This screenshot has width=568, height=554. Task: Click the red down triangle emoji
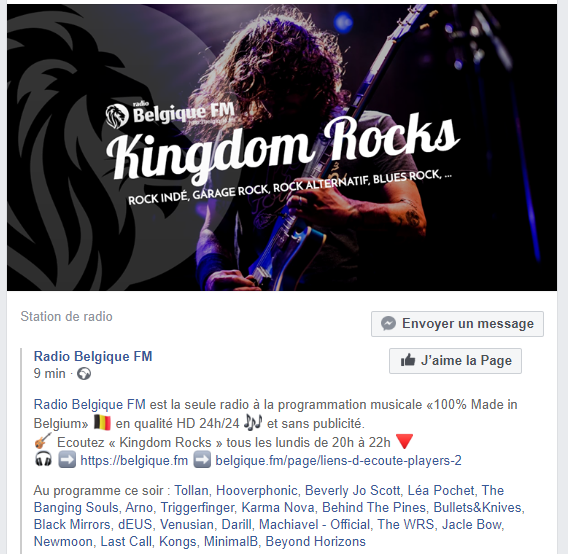click(x=404, y=442)
